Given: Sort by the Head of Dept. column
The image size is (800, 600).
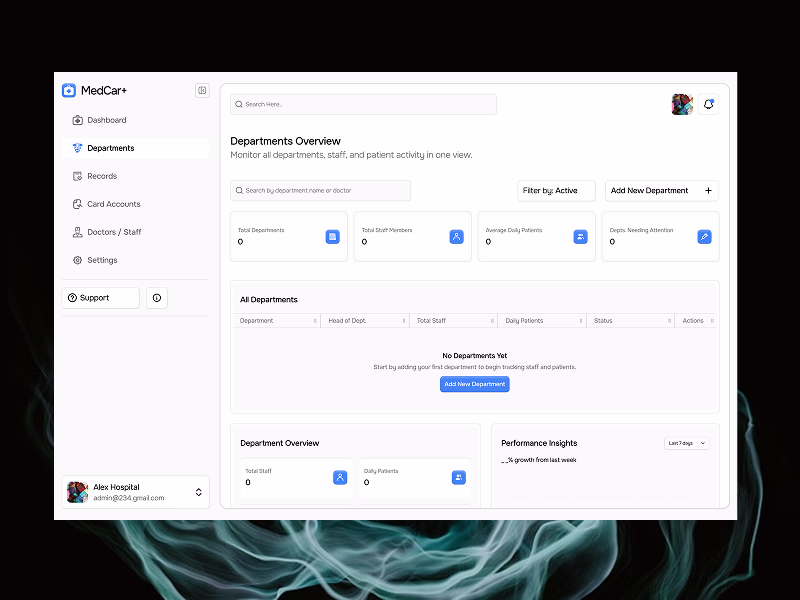Looking at the screenshot, I should pos(365,320).
